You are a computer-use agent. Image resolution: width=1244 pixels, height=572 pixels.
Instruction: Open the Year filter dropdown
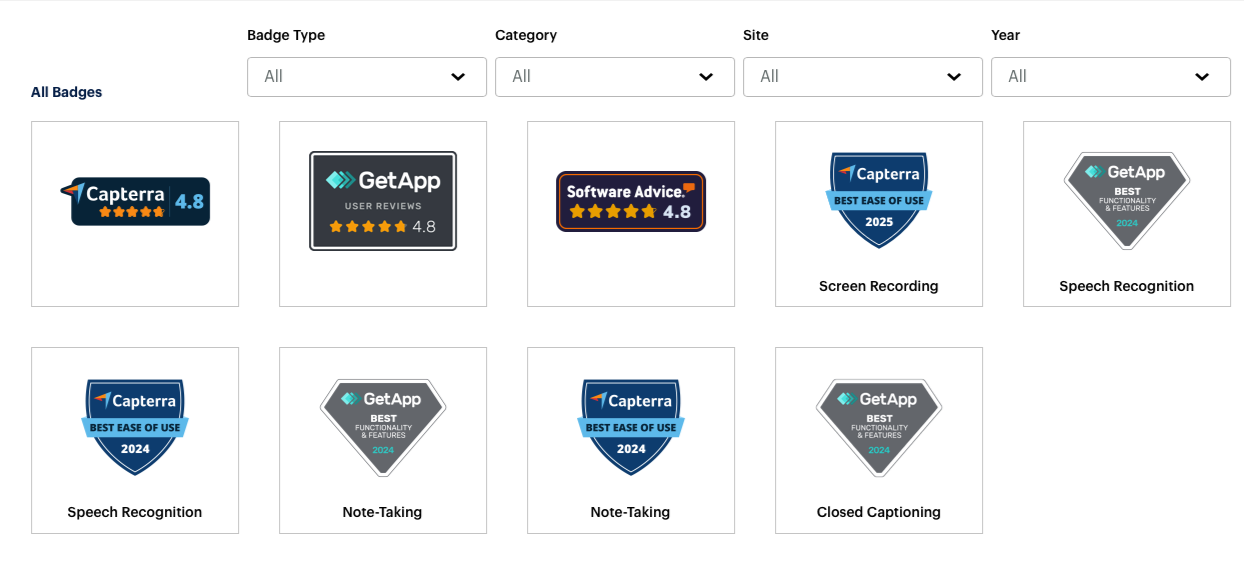pyautogui.click(x=1111, y=77)
